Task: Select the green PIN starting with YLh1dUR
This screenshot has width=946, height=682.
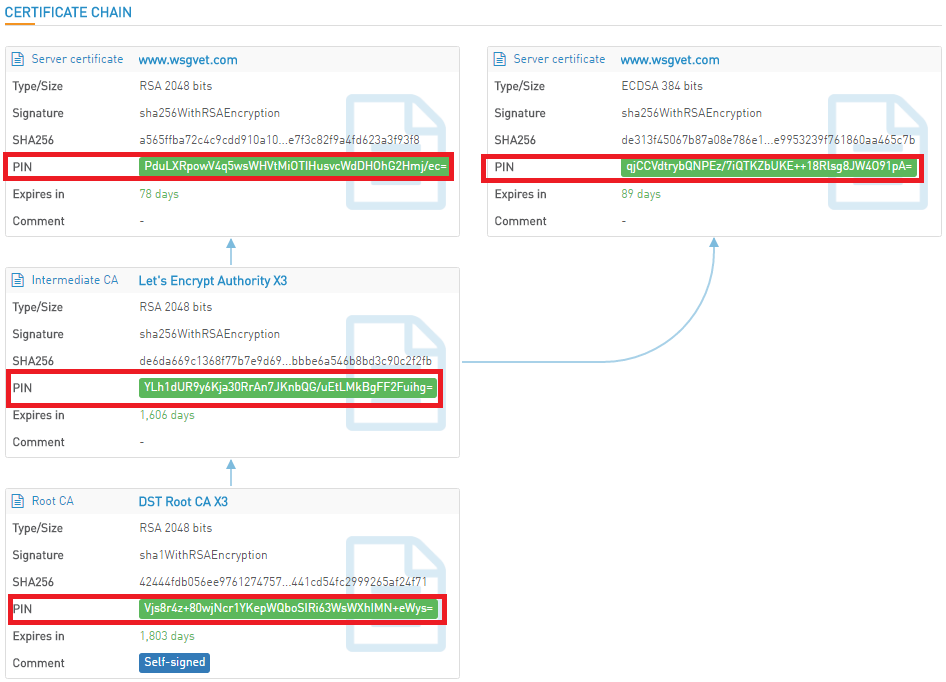Action: pyautogui.click(x=289, y=387)
